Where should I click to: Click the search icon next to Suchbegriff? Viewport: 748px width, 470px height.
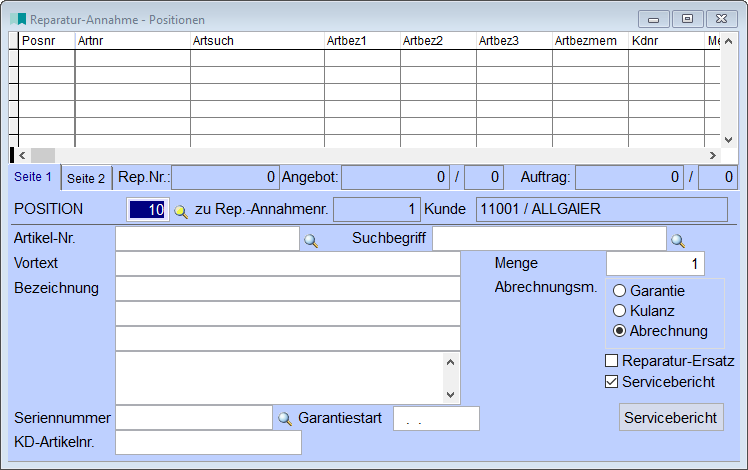(x=678, y=240)
